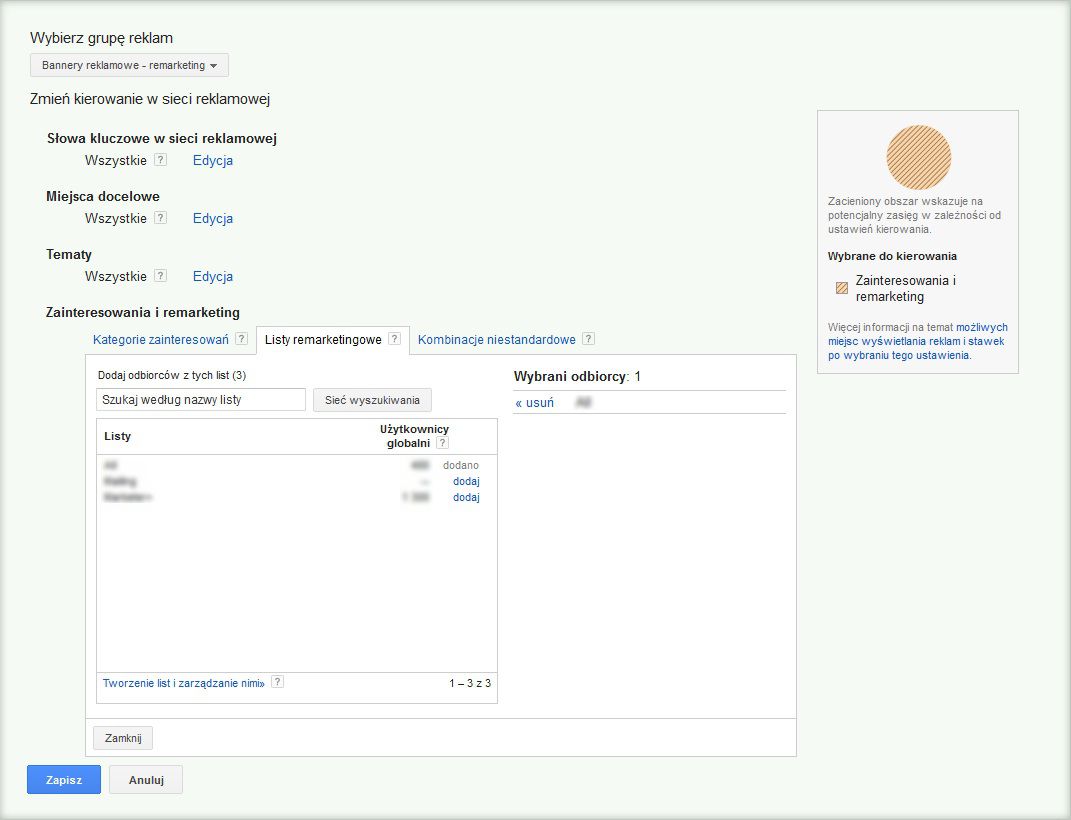Edit Miejsca docelowe targeting

pyautogui.click(x=212, y=218)
